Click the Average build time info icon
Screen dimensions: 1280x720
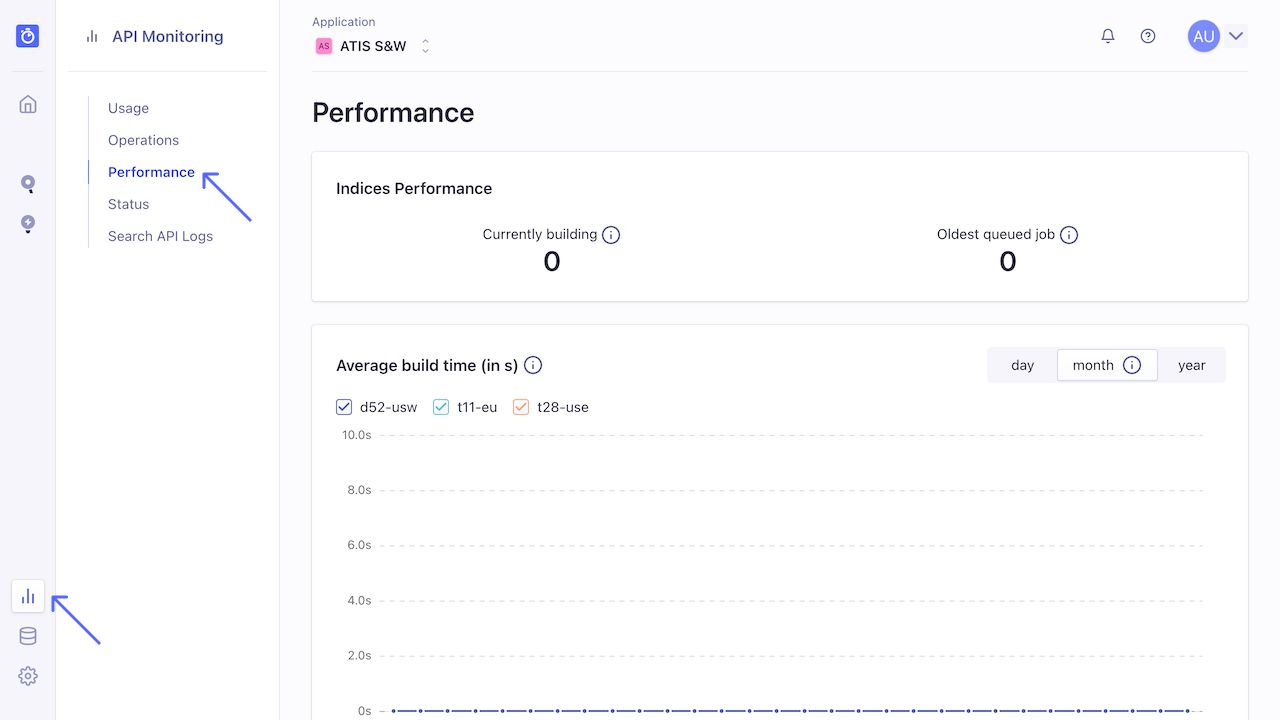pos(533,365)
